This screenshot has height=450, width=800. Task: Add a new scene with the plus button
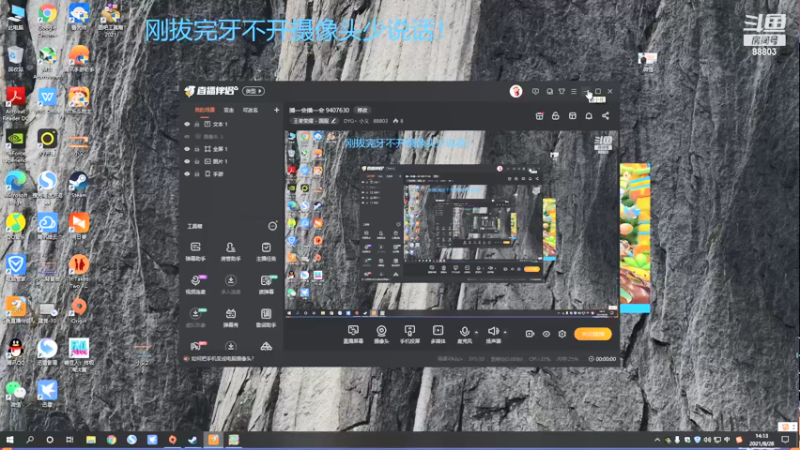pos(276,110)
